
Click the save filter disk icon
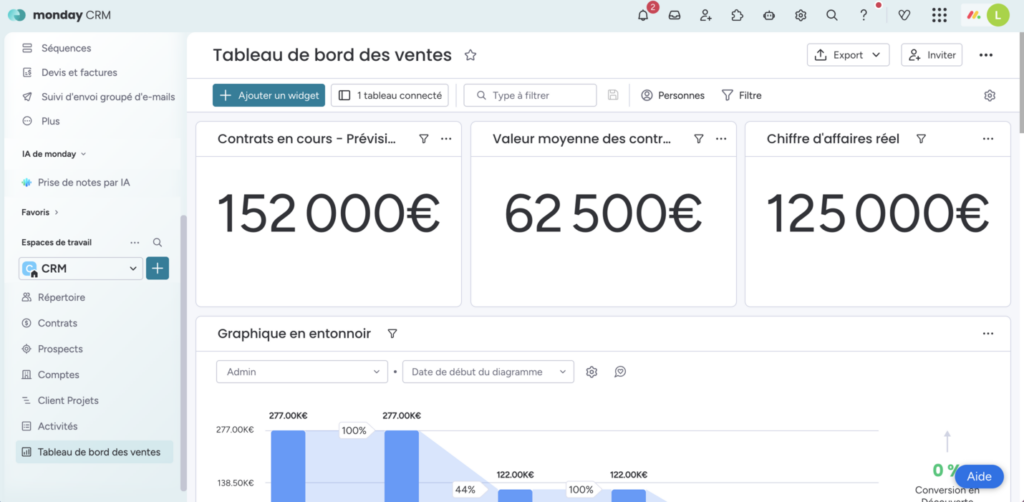point(613,95)
